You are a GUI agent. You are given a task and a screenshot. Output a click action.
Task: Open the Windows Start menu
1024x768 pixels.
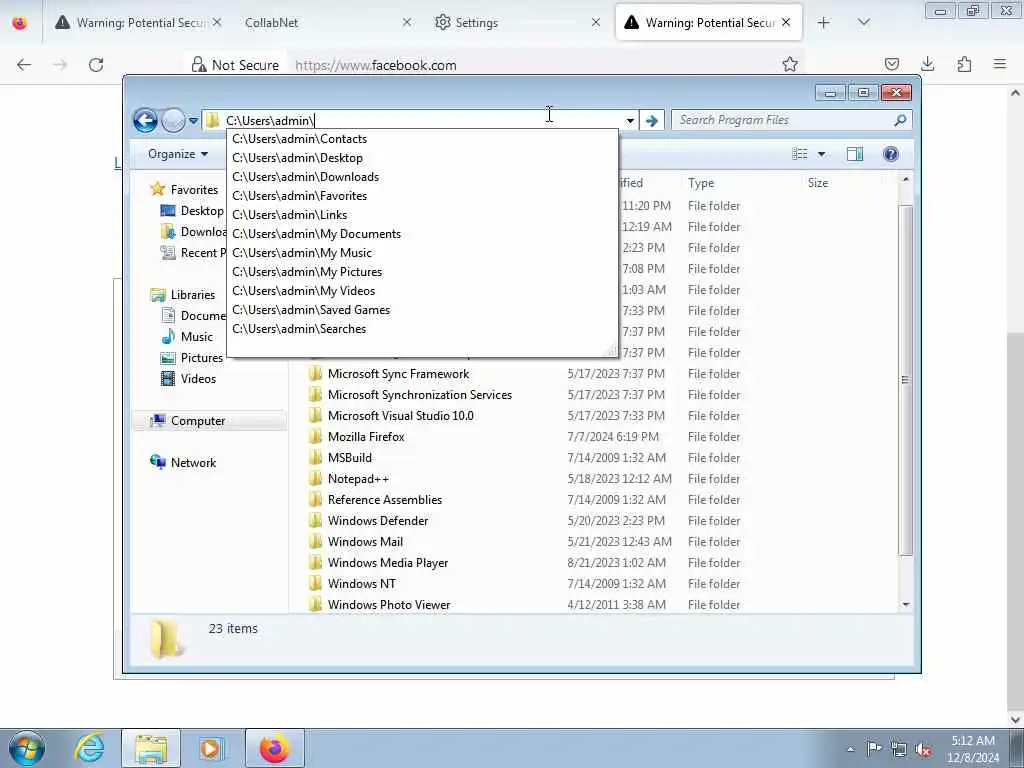point(27,748)
